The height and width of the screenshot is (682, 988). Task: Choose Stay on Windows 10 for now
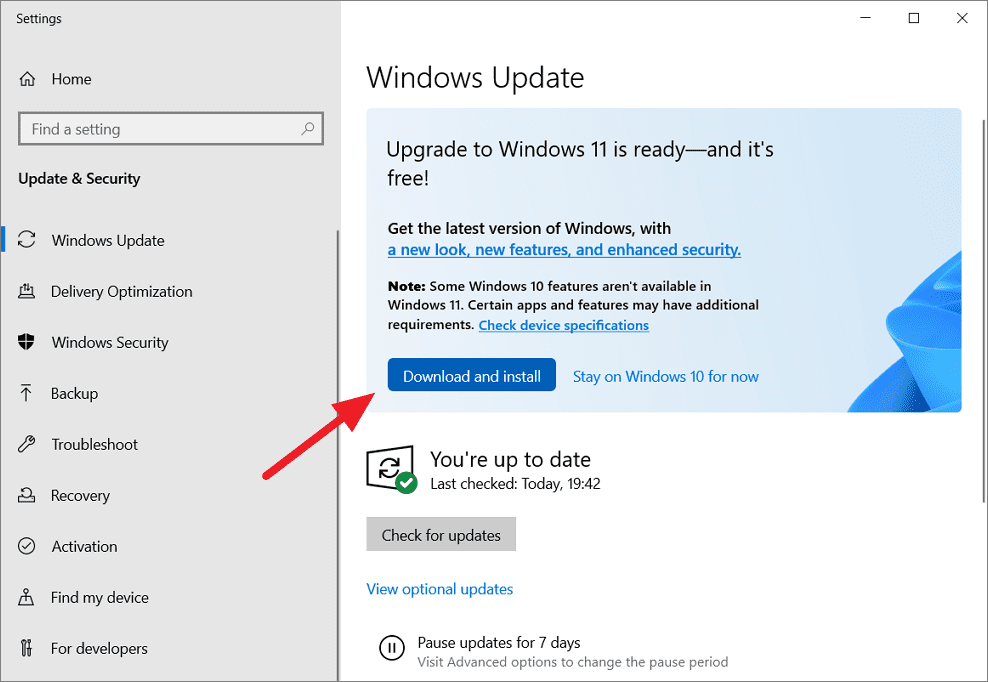[665, 376]
